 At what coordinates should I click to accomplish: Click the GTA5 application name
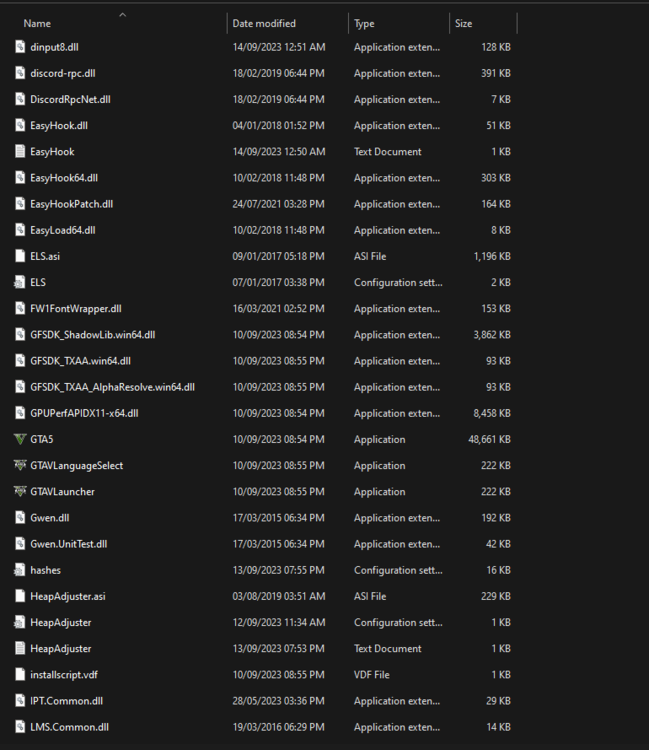[42, 439]
